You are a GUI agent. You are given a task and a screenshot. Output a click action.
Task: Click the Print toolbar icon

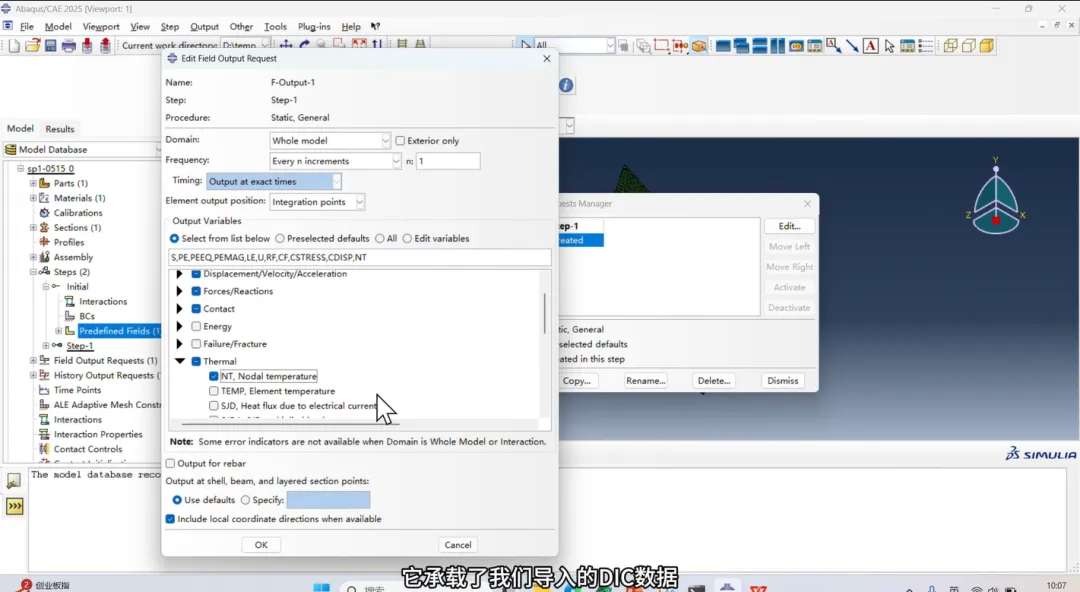[69, 46]
